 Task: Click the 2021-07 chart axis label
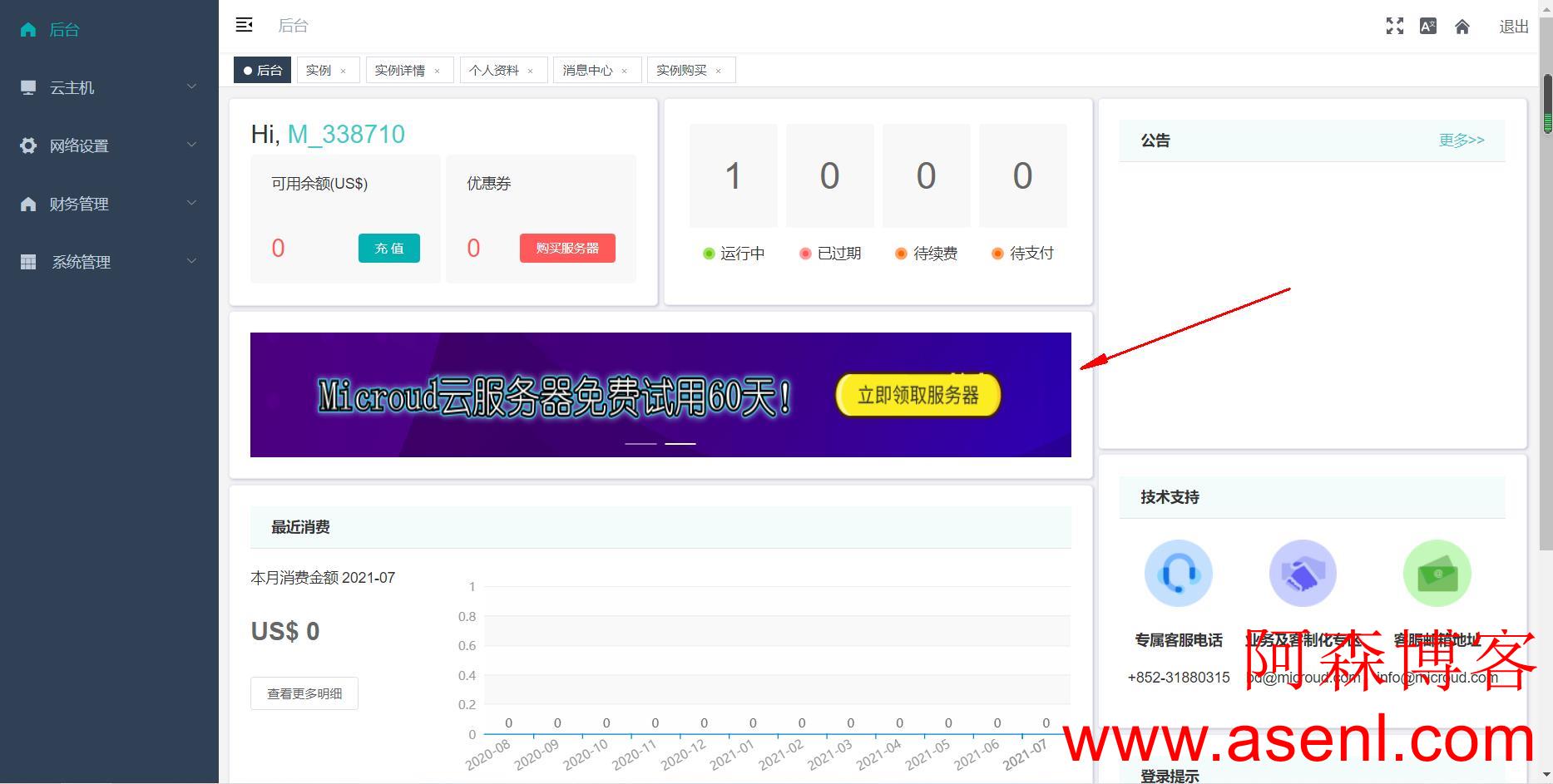(1026, 754)
